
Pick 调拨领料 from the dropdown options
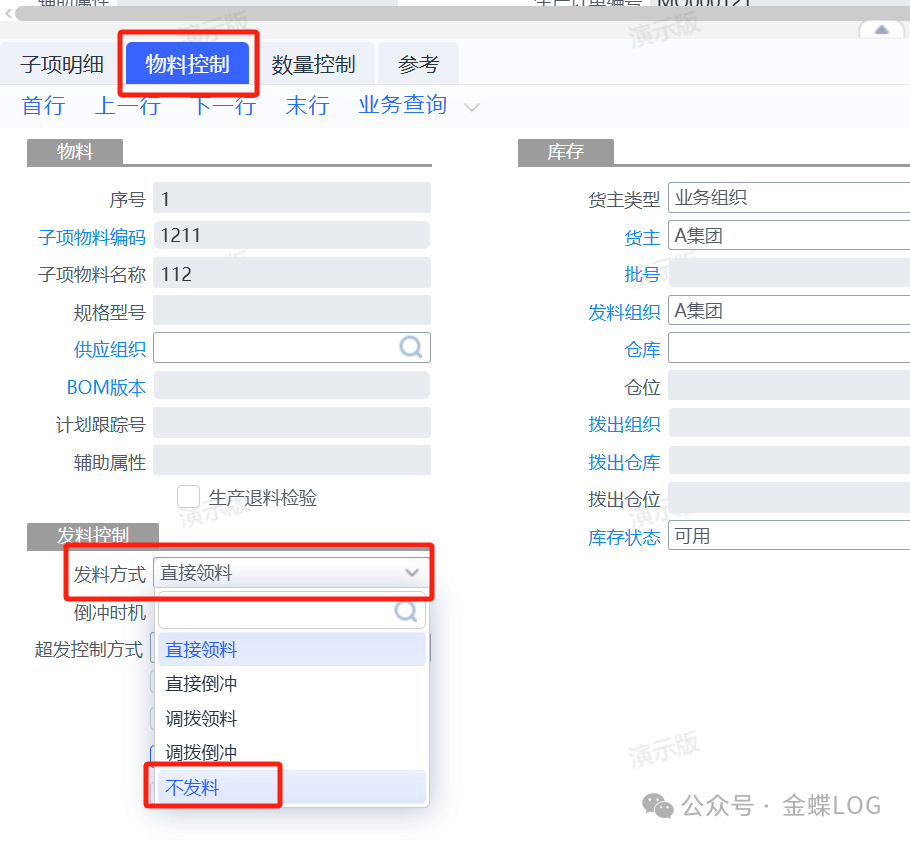[x=201, y=718]
